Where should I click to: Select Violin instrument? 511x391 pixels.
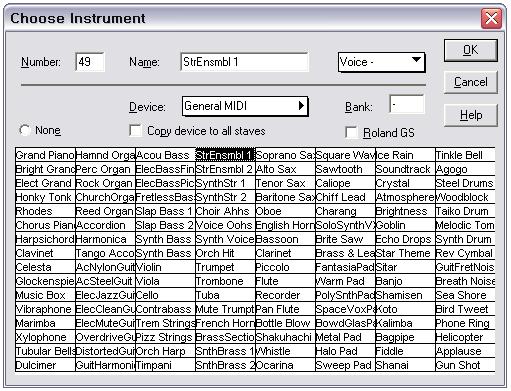coord(165,267)
